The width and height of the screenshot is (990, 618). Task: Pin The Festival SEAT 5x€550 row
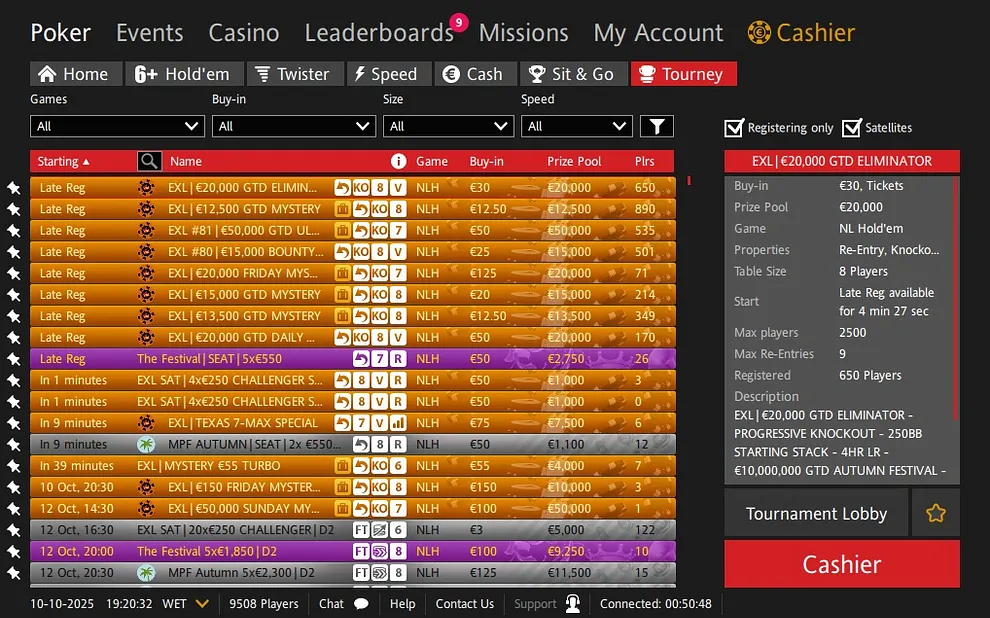click(14, 359)
